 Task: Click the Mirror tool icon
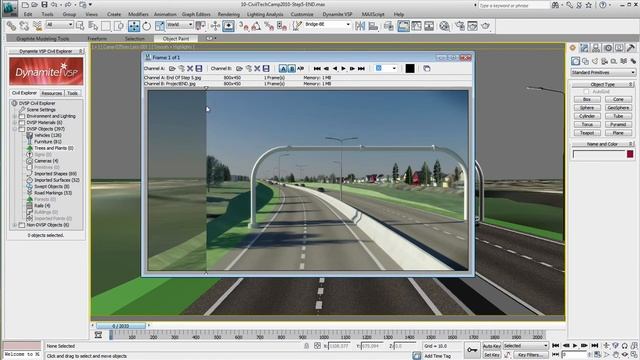[360, 26]
